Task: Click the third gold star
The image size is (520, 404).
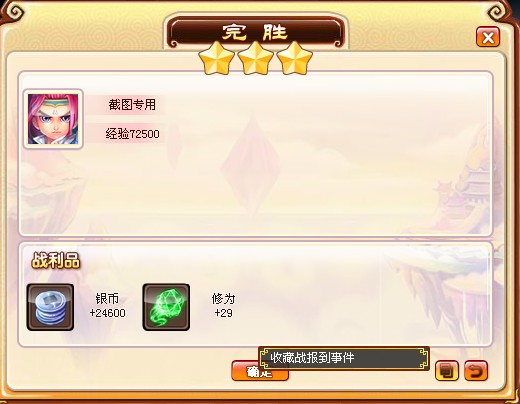Action: tap(295, 58)
